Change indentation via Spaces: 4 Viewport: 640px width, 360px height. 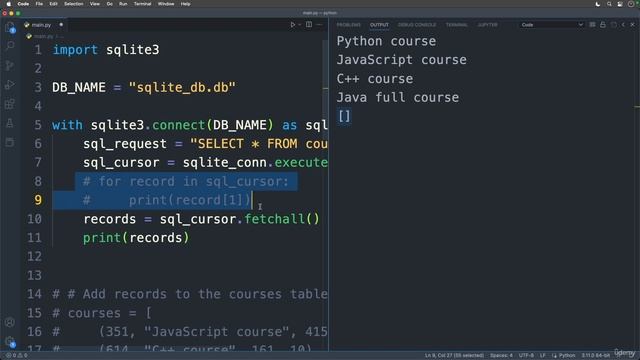coord(501,356)
